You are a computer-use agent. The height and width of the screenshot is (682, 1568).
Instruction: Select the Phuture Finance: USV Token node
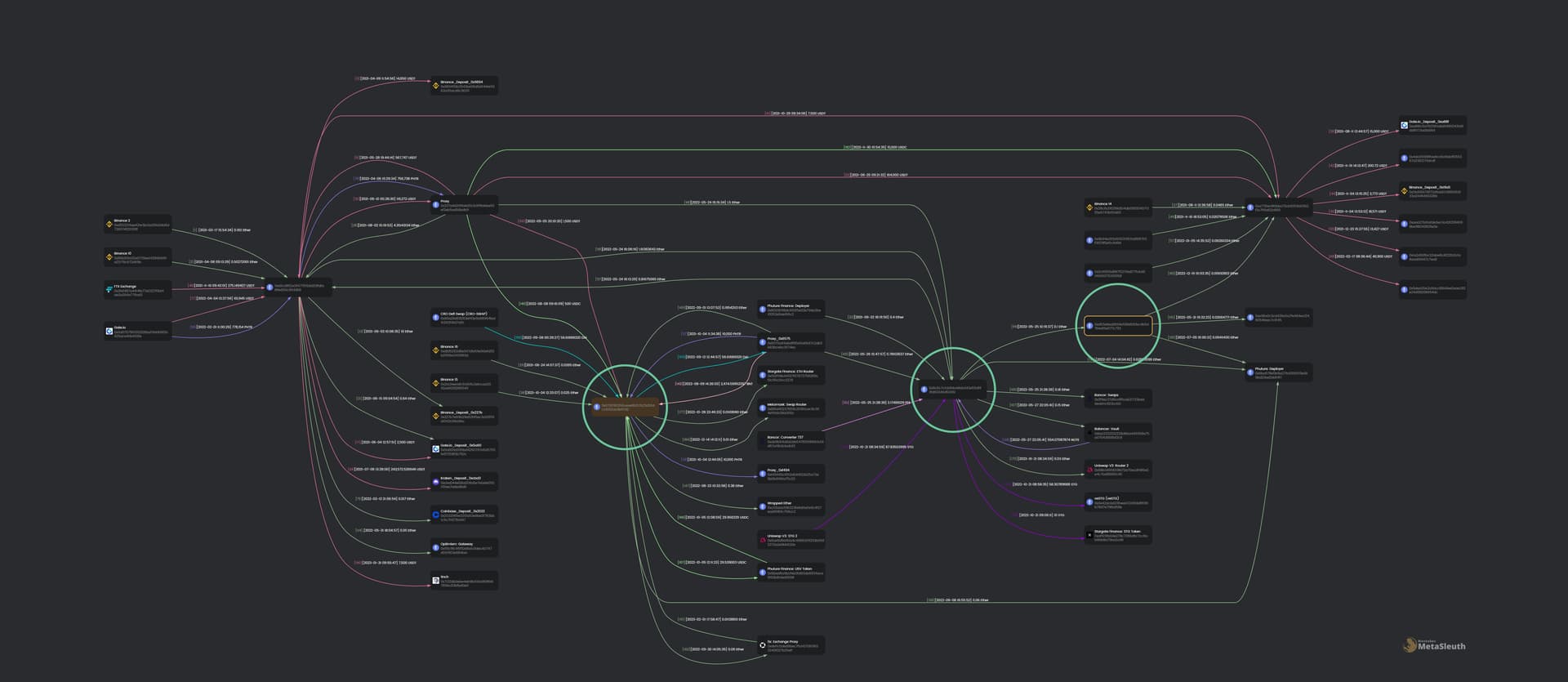790,572
